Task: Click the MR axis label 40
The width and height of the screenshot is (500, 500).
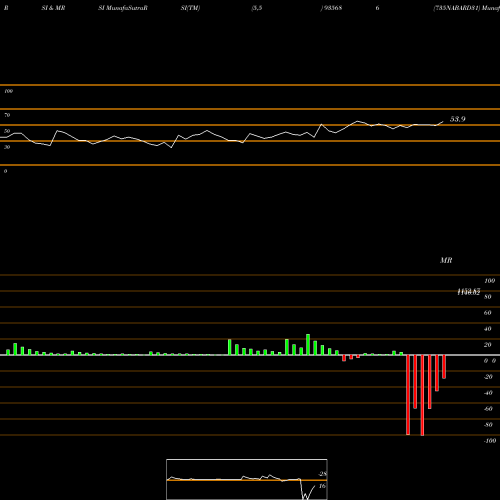Action: point(488,329)
